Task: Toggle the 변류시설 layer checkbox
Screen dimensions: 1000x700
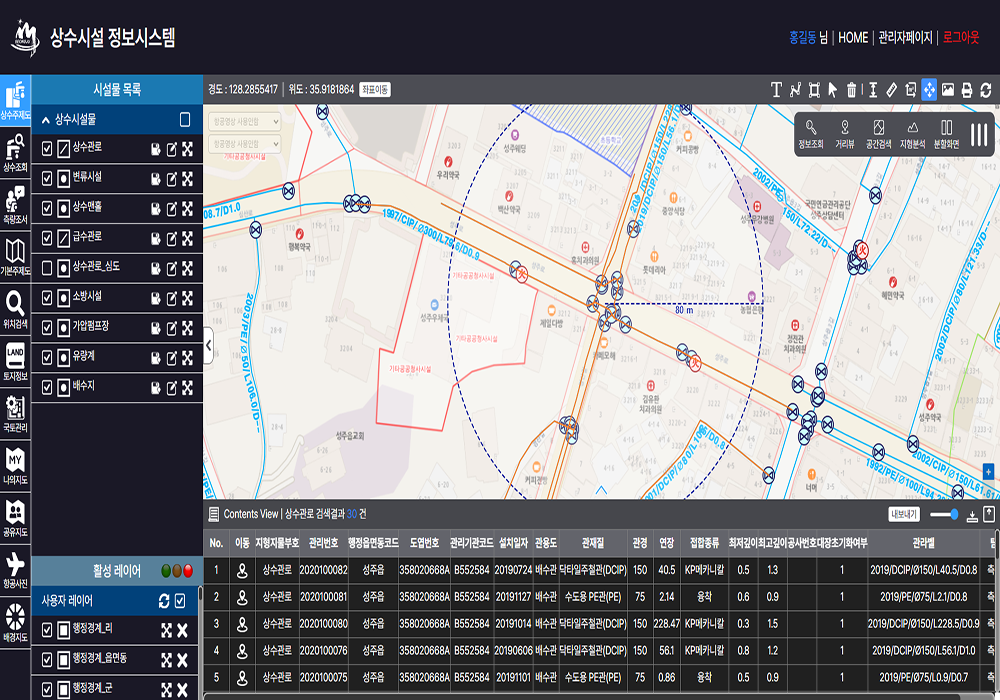Action: click(x=47, y=179)
